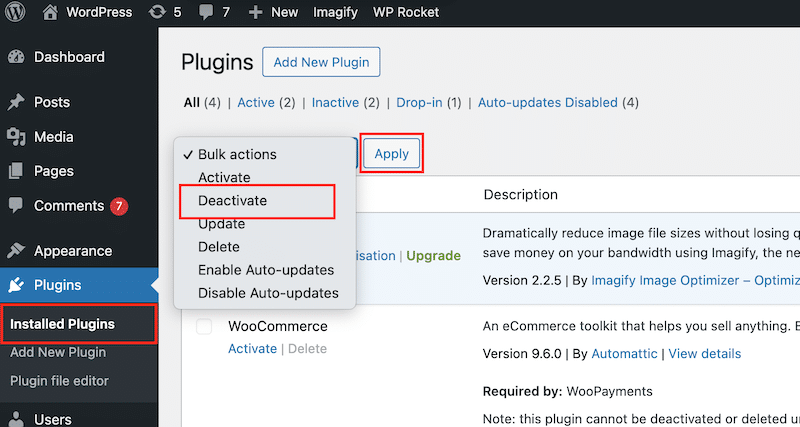This screenshot has width=800, height=427.
Task: Open WordPress site name in toolbar
Action: (99, 12)
